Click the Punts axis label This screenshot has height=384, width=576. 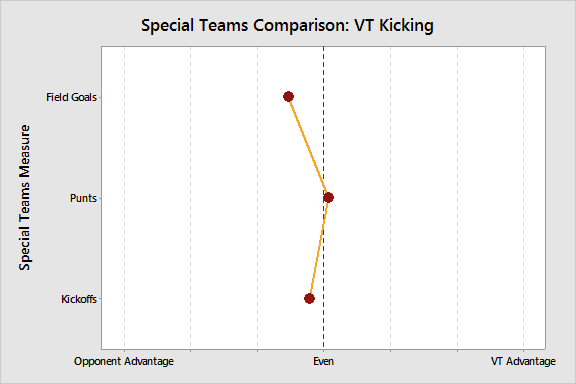tap(83, 198)
